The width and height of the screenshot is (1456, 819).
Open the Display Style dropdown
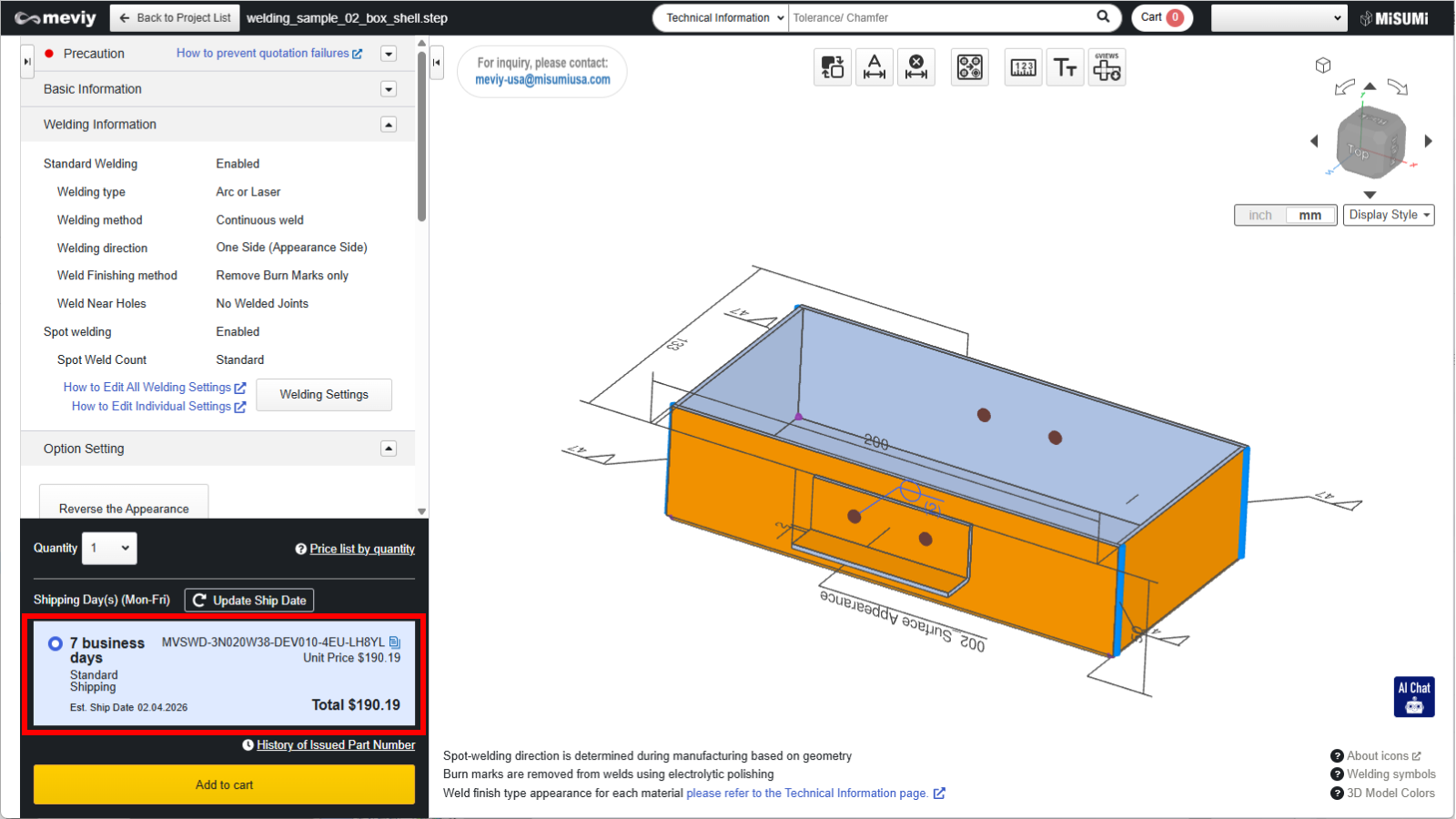pos(1389,216)
